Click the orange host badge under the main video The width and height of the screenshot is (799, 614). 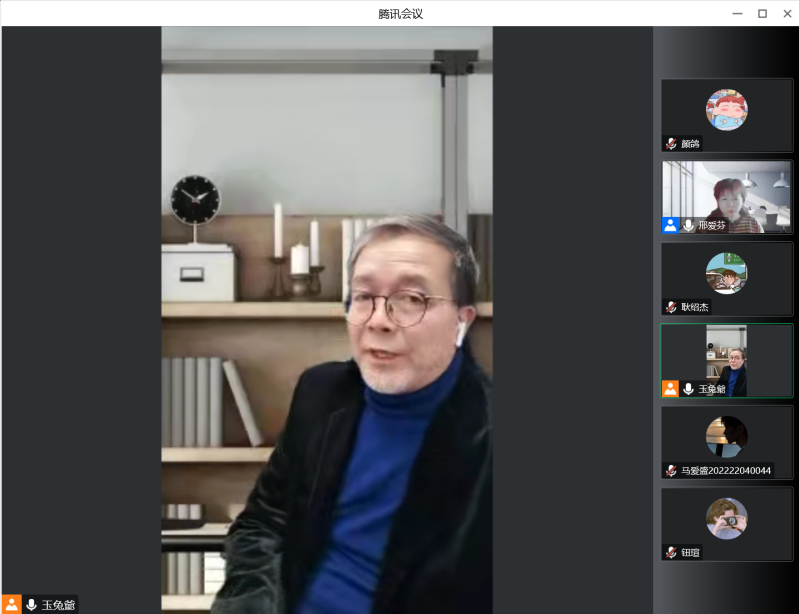pyautogui.click(x=12, y=604)
